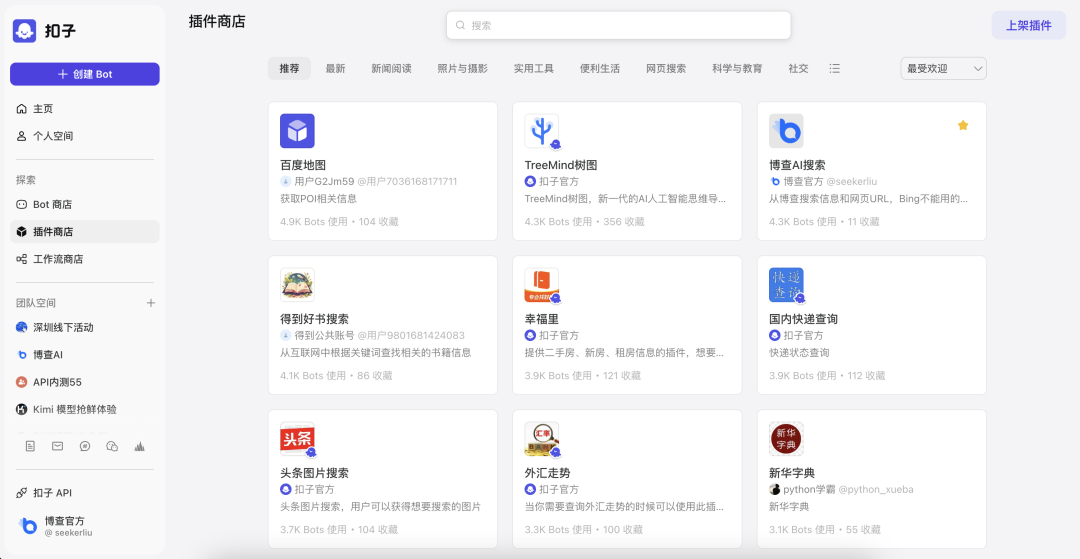The height and width of the screenshot is (559, 1080).
Task: Click the 创建 Bot button
Action: [x=85, y=74]
